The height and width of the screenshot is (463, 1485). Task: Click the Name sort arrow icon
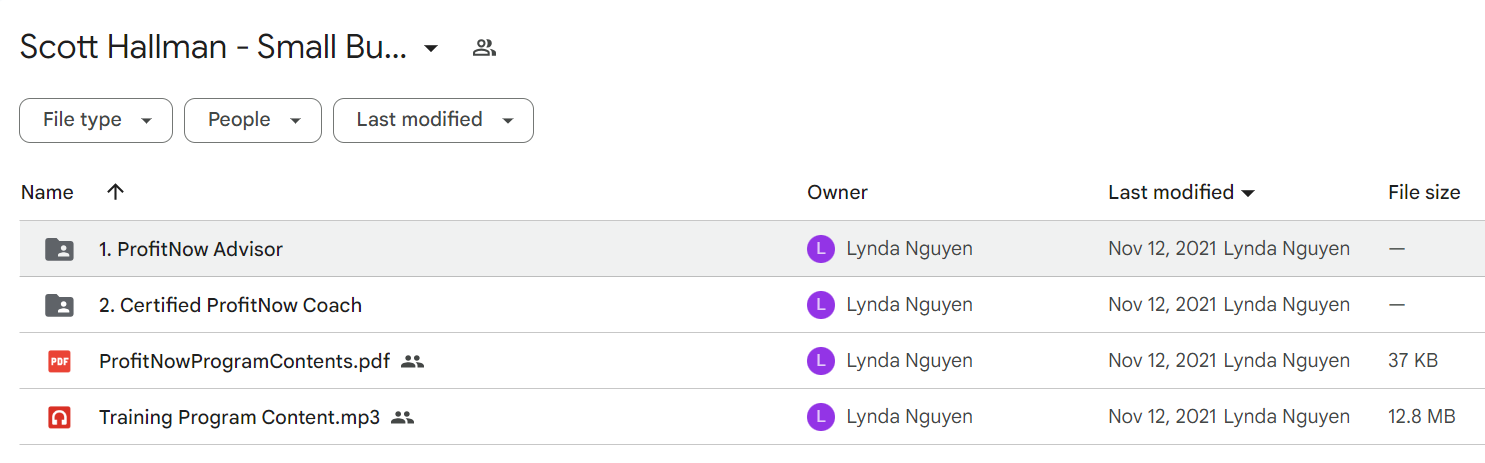coord(115,192)
